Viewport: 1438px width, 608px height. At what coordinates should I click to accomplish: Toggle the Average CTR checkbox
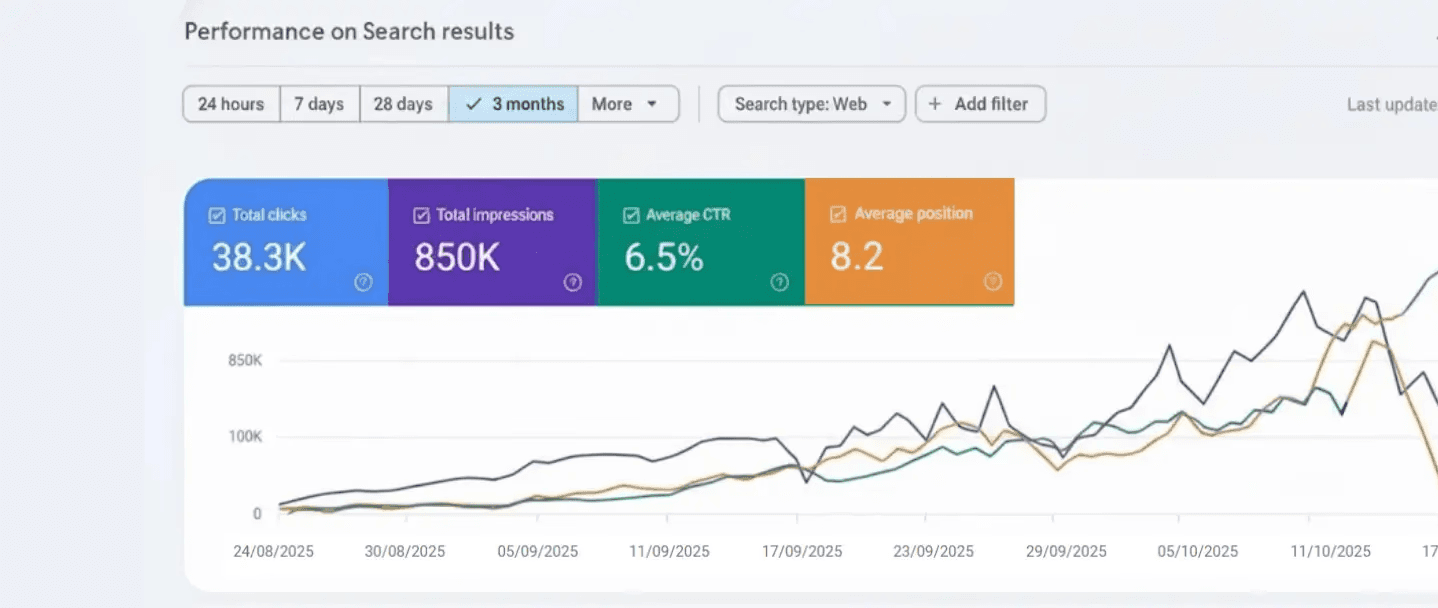pyautogui.click(x=630, y=214)
